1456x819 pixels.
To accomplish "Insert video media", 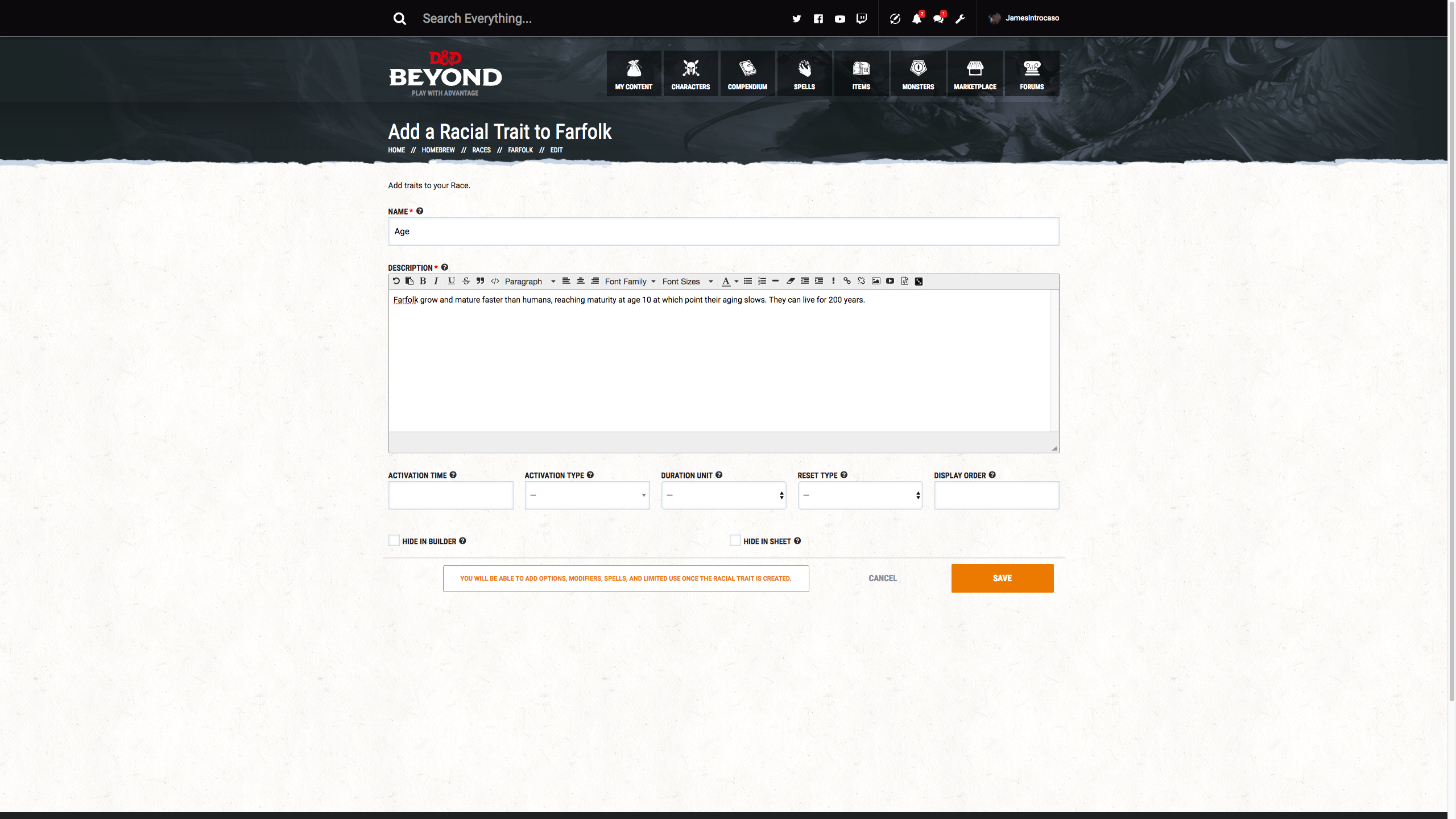I will [x=890, y=281].
